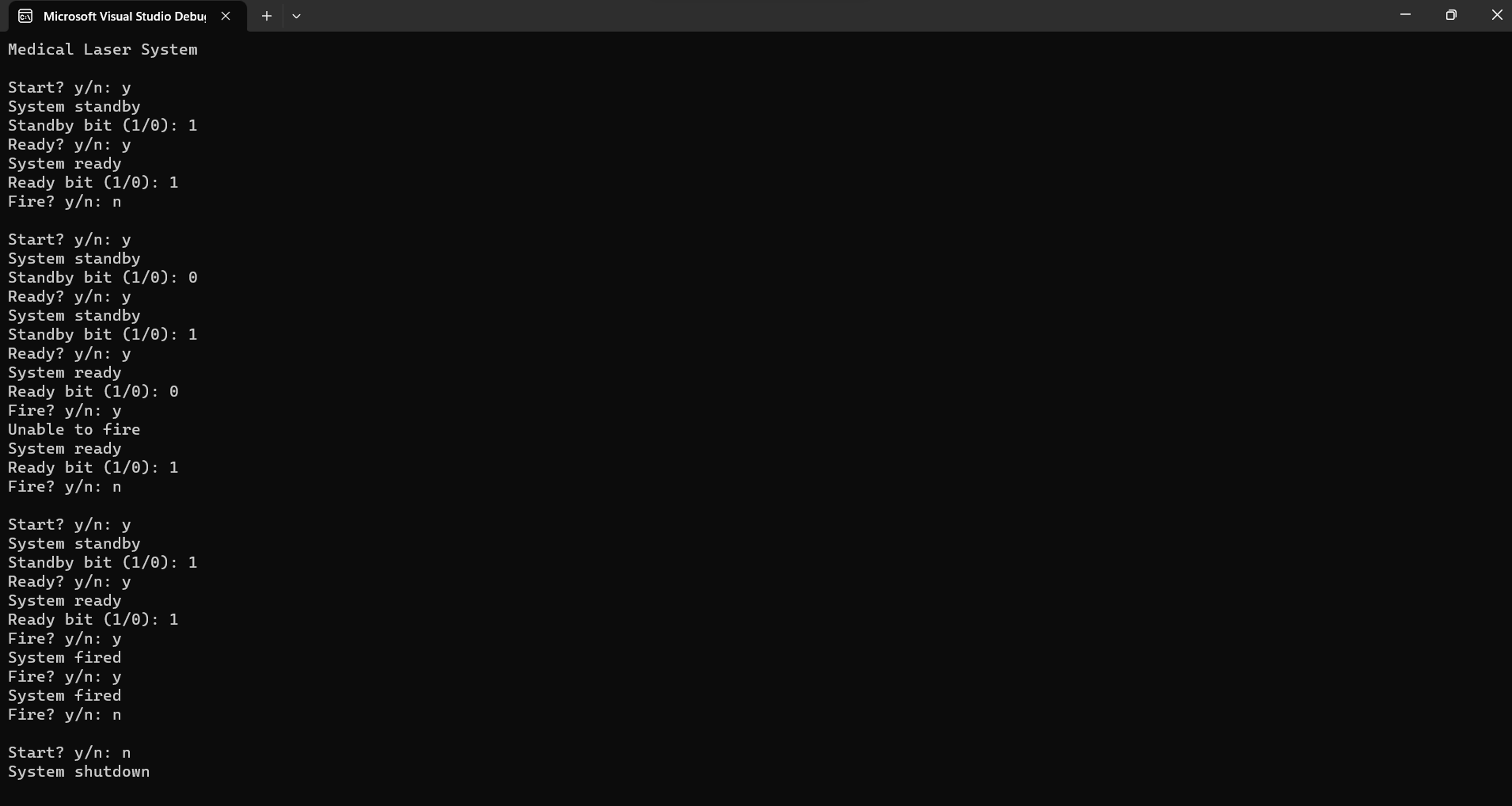Close the Microsoft Visual Studio Debug tab
The image size is (1512, 806).
click(226, 16)
